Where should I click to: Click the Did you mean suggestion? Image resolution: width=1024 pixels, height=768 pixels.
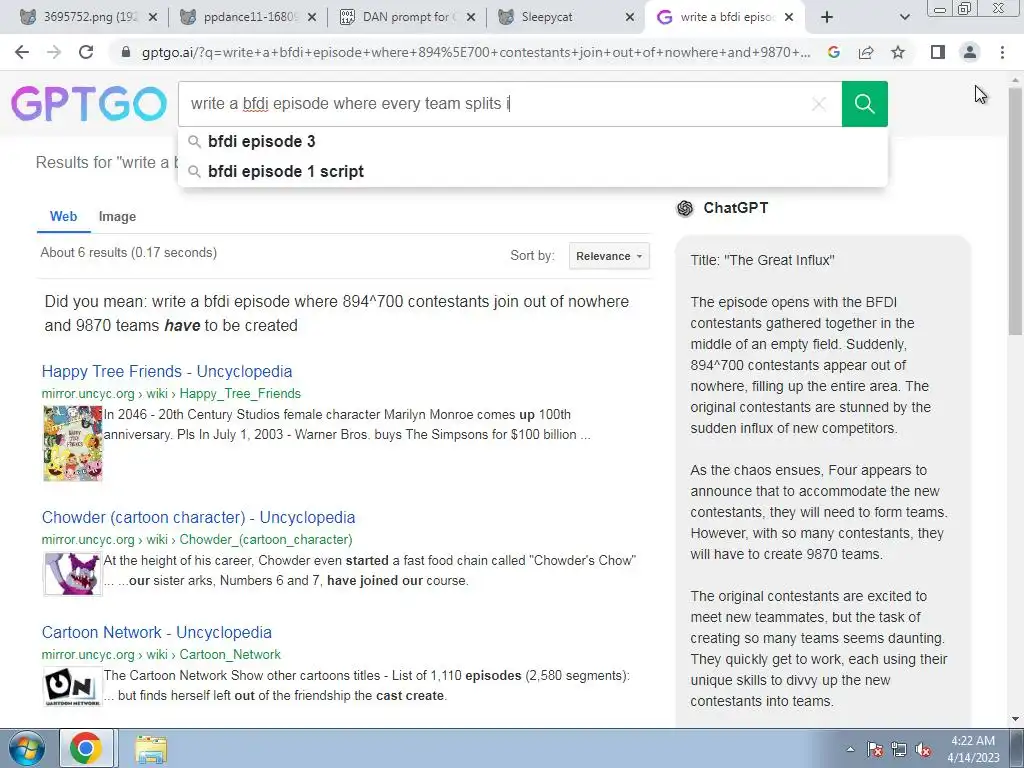(336, 313)
